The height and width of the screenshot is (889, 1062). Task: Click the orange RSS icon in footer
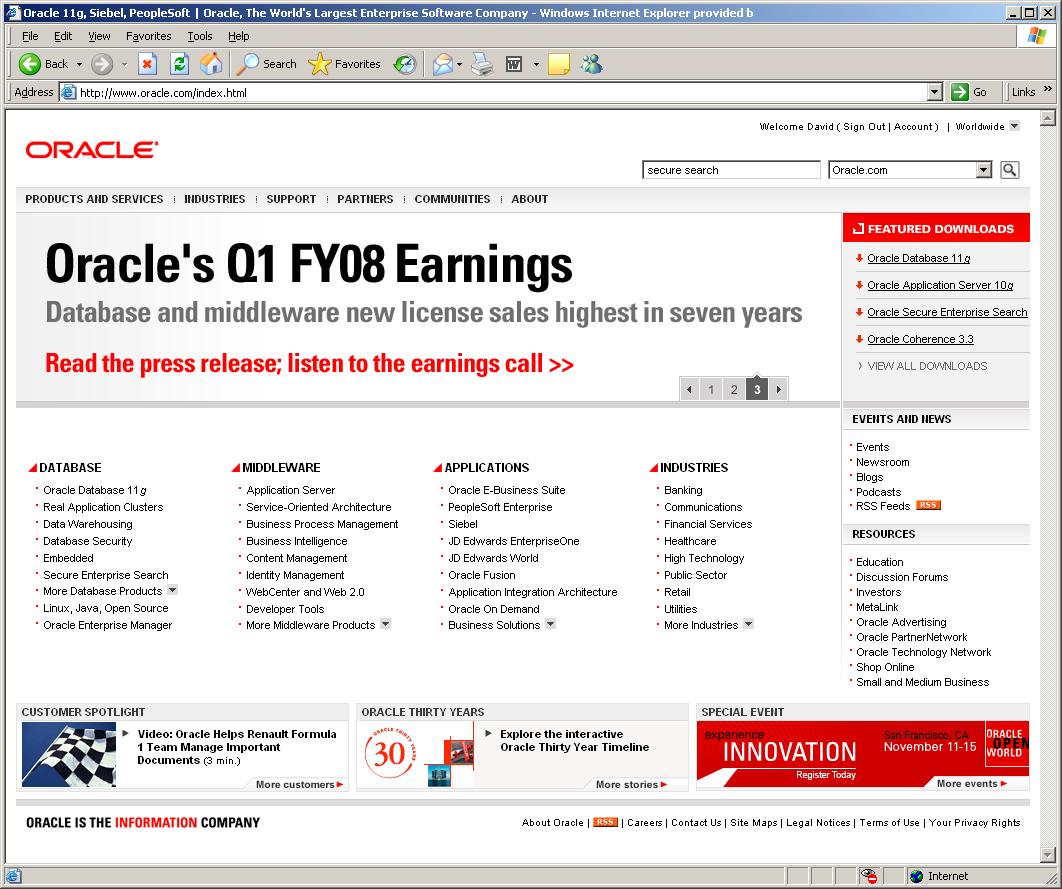(x=605, y=822)
